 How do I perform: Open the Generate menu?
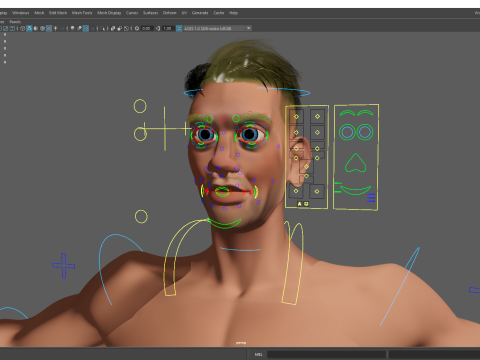pyautogui.click(x=200, y=13)
